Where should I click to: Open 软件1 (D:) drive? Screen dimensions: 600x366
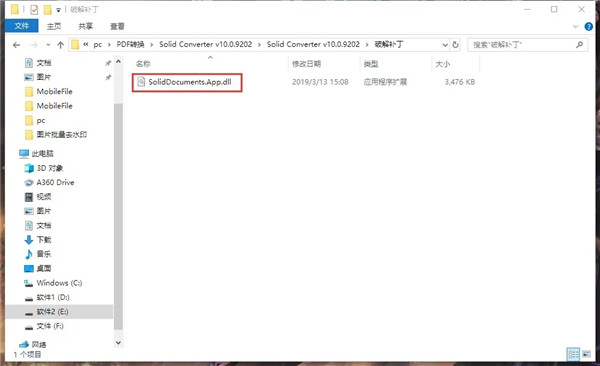pyautogui.click(x=53, y=297)
